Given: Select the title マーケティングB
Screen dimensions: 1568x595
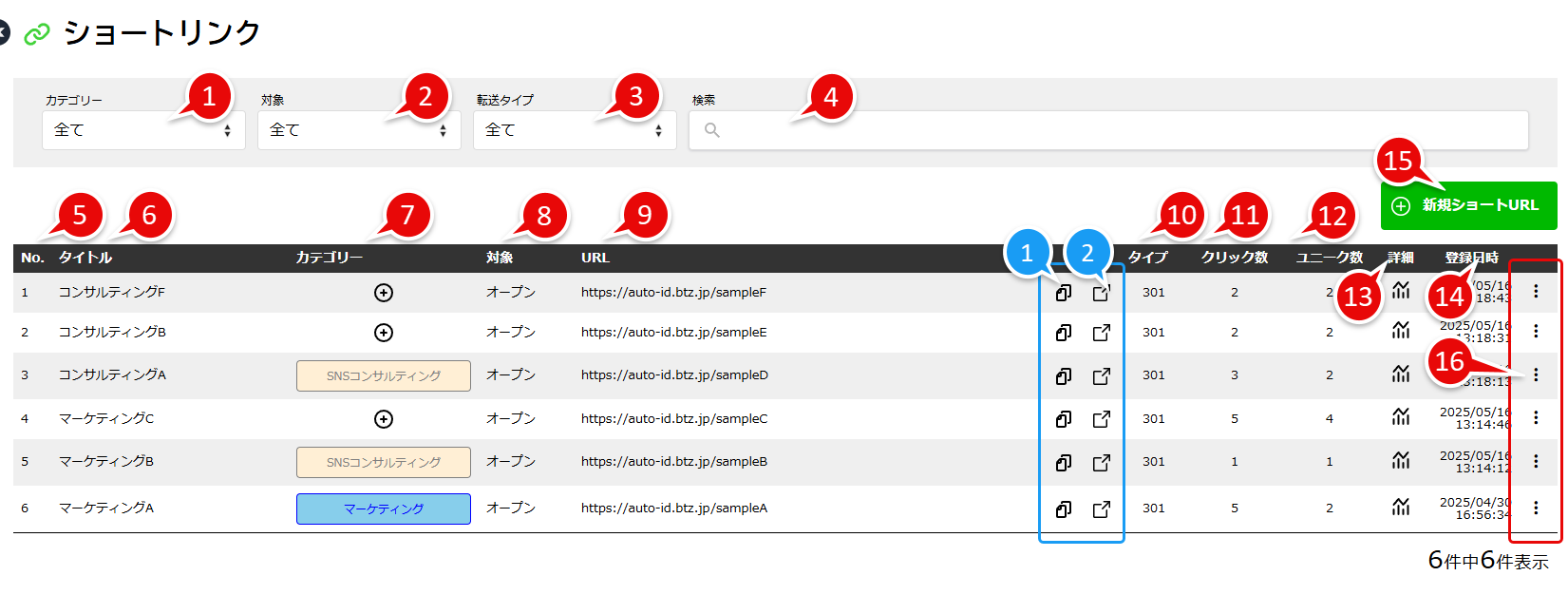Looking at the screenshot, I should point(106,461).
